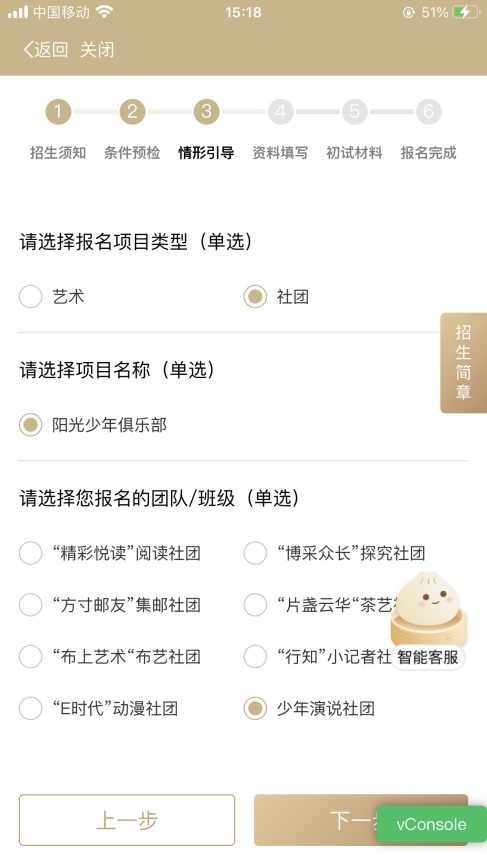The height and width of the screenshot is (866, 487).
Task: Open the 招生简章 side tab
Action: coord(463,363)
